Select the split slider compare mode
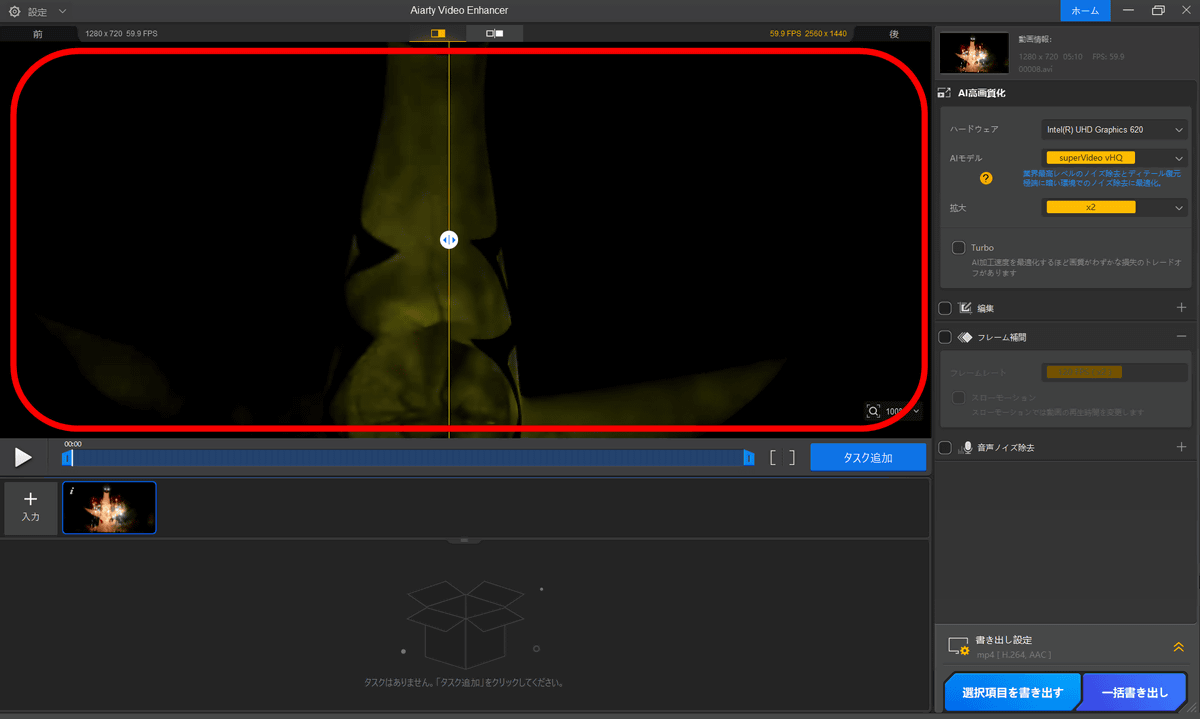Screen dimensions: 1200x719 click(438, 33)
